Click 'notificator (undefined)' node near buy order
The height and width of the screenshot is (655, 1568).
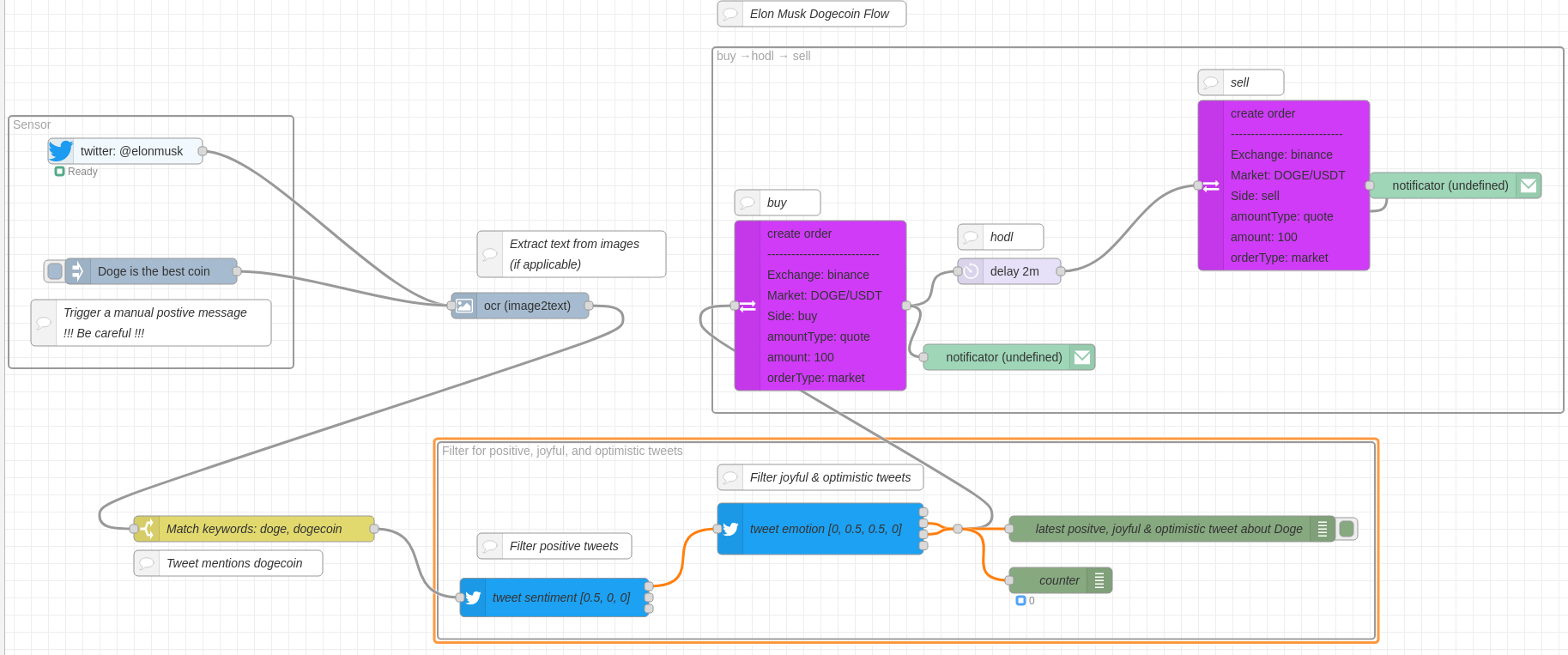[1009, 357]
